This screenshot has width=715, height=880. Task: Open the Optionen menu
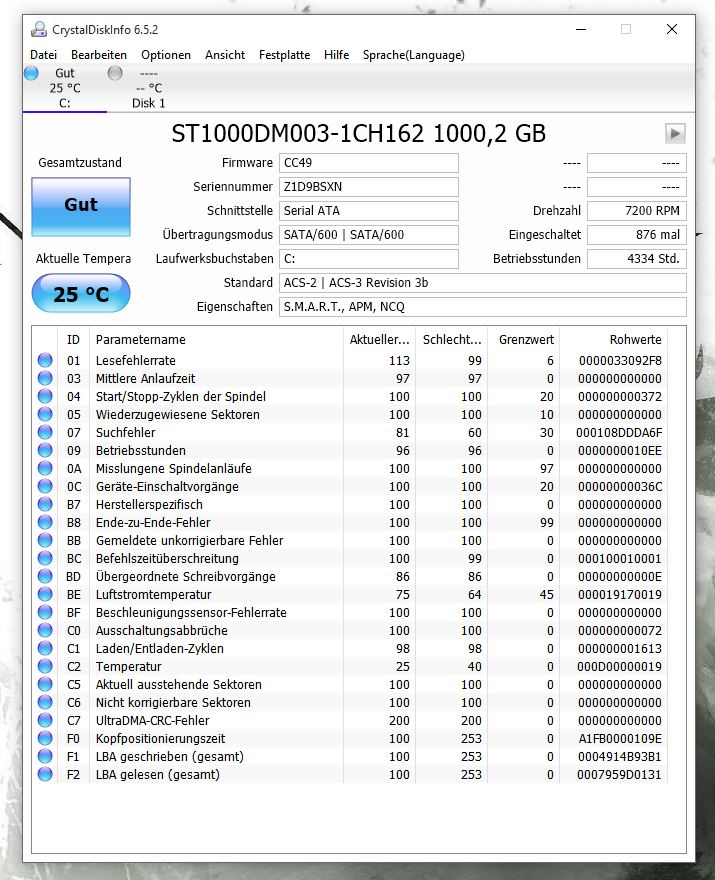tap(166, 55)
